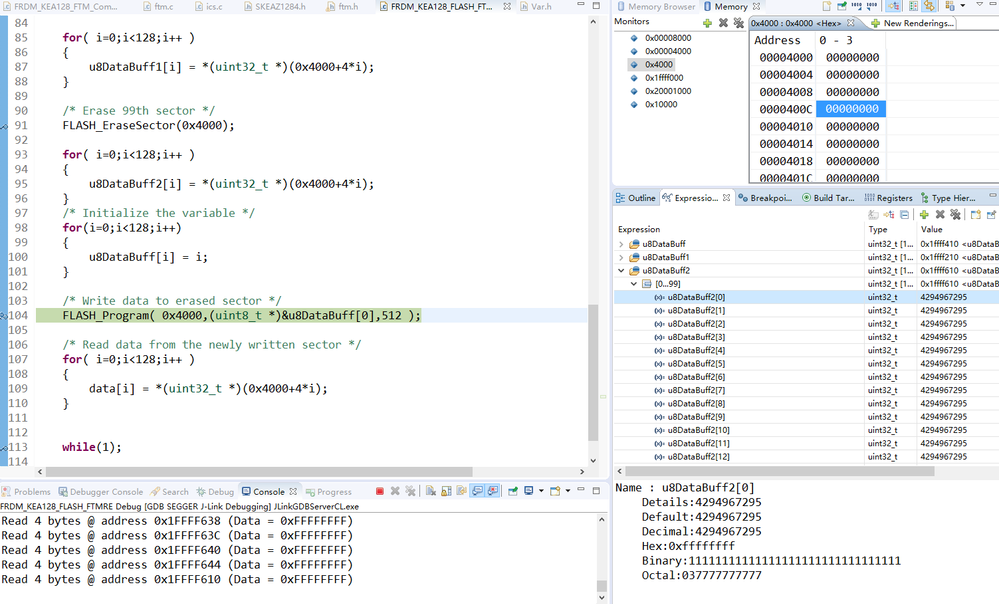The width and height of the screenshot is (999, 604).
Task: Select the 0x20001000 memory monitor
Action: coord(668,91)
